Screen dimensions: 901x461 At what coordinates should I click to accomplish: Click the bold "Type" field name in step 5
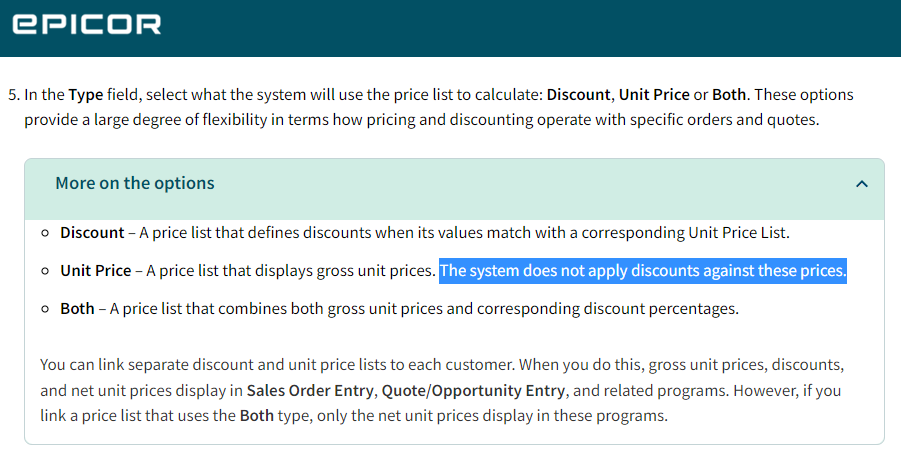pyautogui.click(x=87, y=95)
